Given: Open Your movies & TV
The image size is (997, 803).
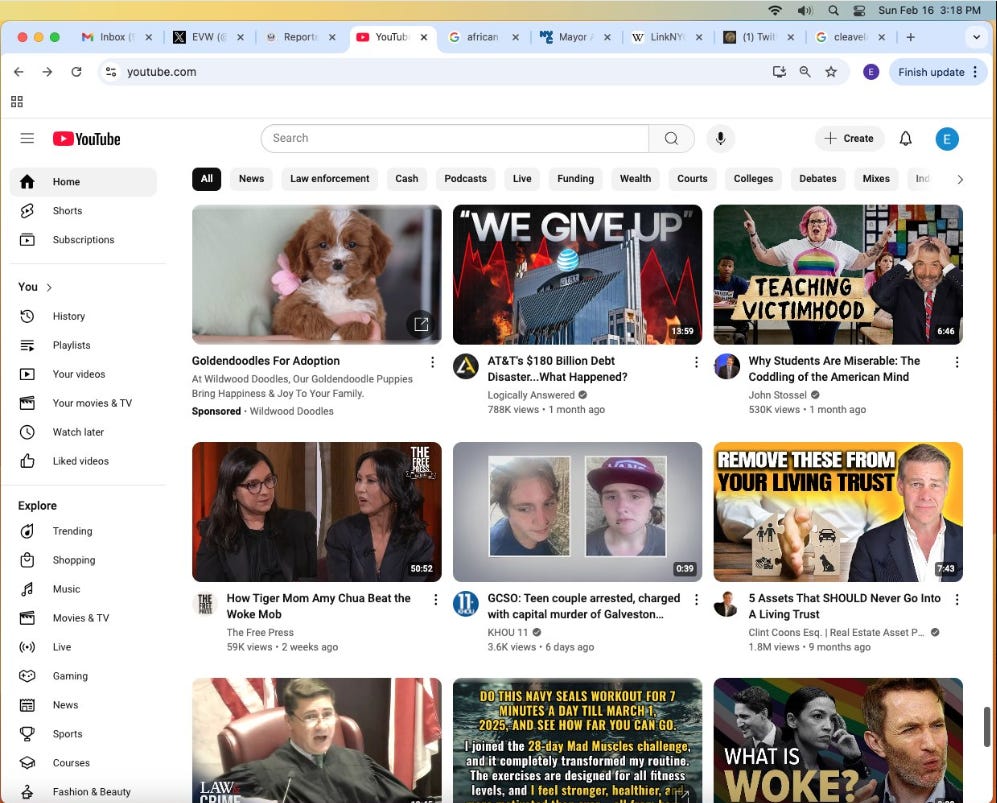Looking at the screenshot, I should (83, 403).
